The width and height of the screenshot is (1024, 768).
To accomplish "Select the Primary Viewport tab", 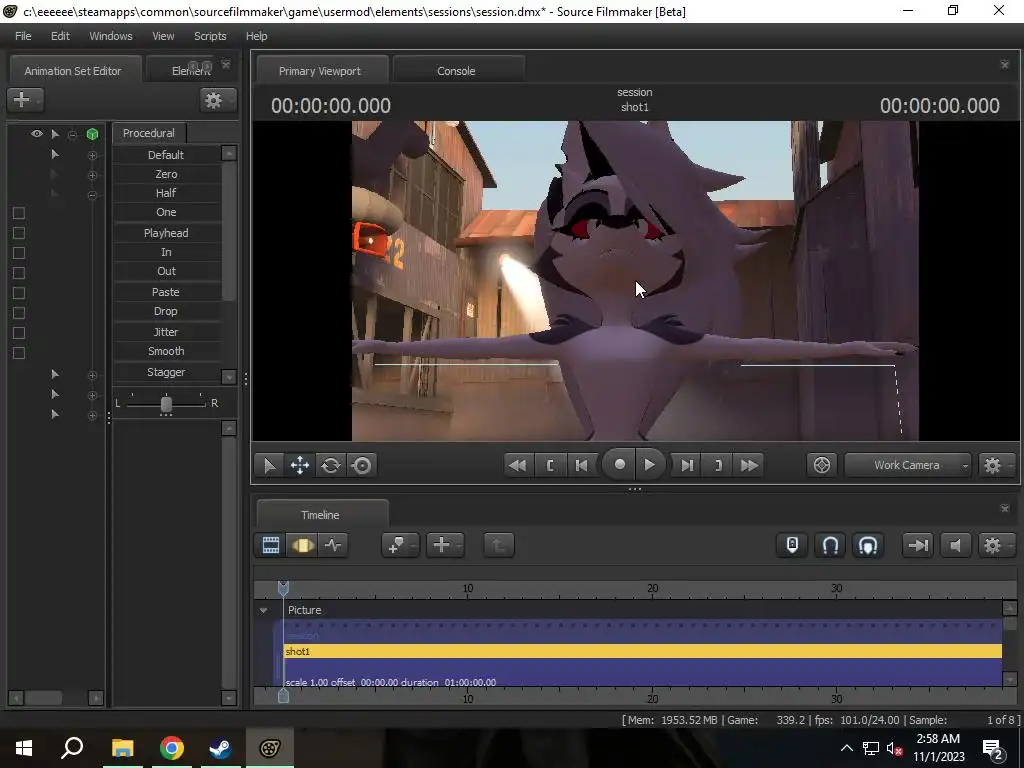I will coord(320,71).
